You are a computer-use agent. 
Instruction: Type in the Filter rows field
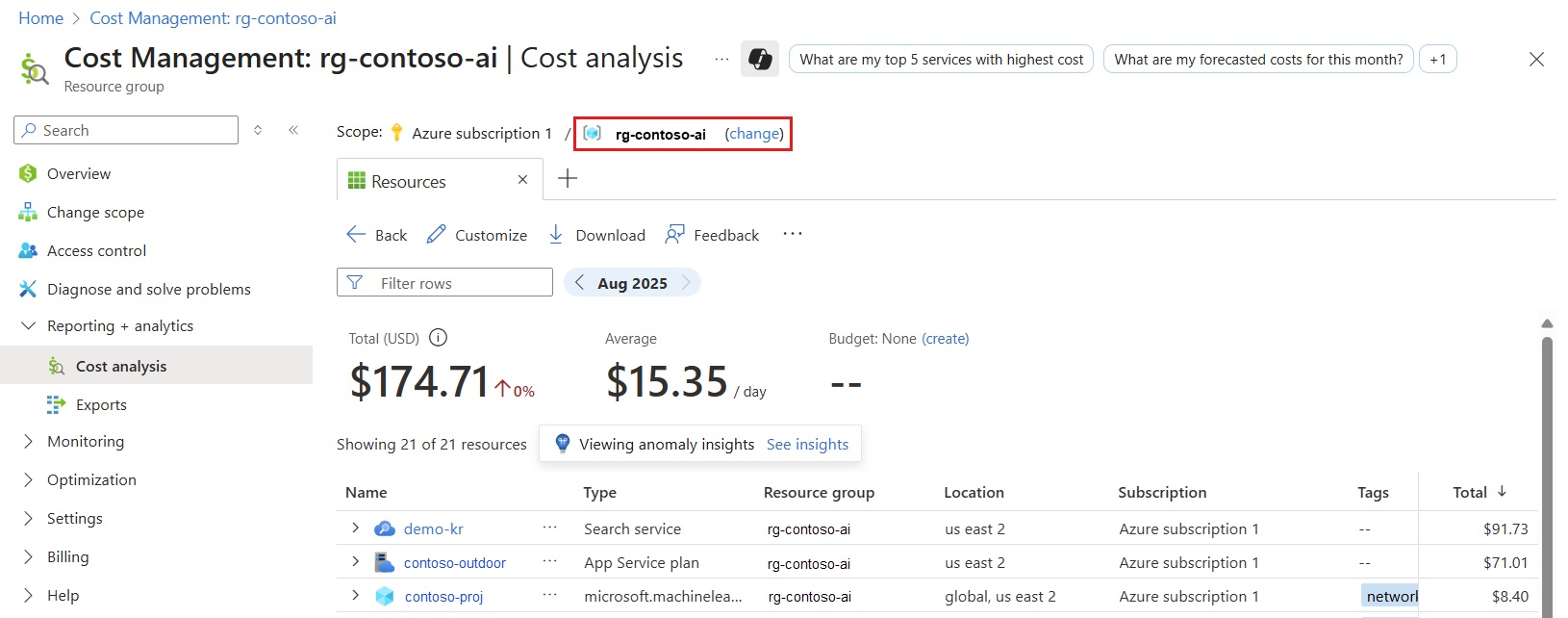point(457,283)
